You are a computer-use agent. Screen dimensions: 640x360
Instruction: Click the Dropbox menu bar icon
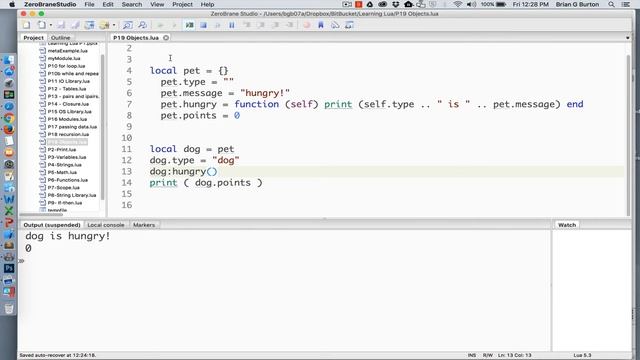click(396, 4)
